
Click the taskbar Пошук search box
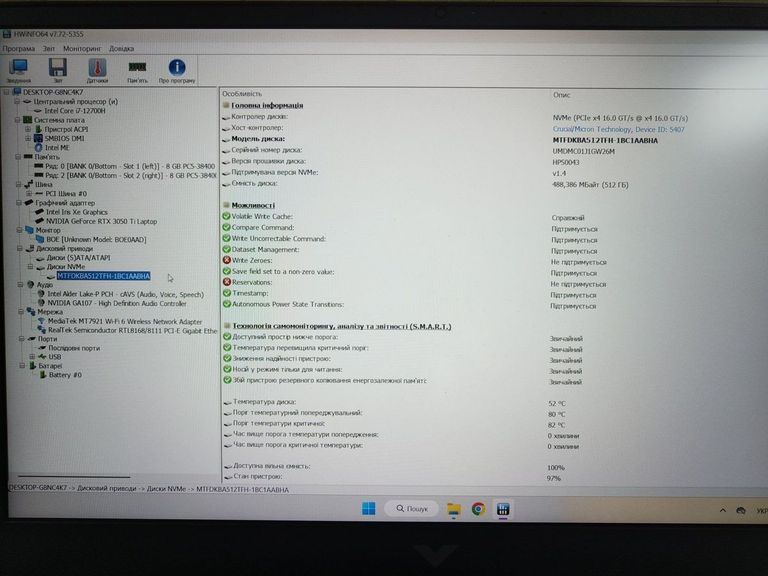pyautogui.click(x=412, y=508)
